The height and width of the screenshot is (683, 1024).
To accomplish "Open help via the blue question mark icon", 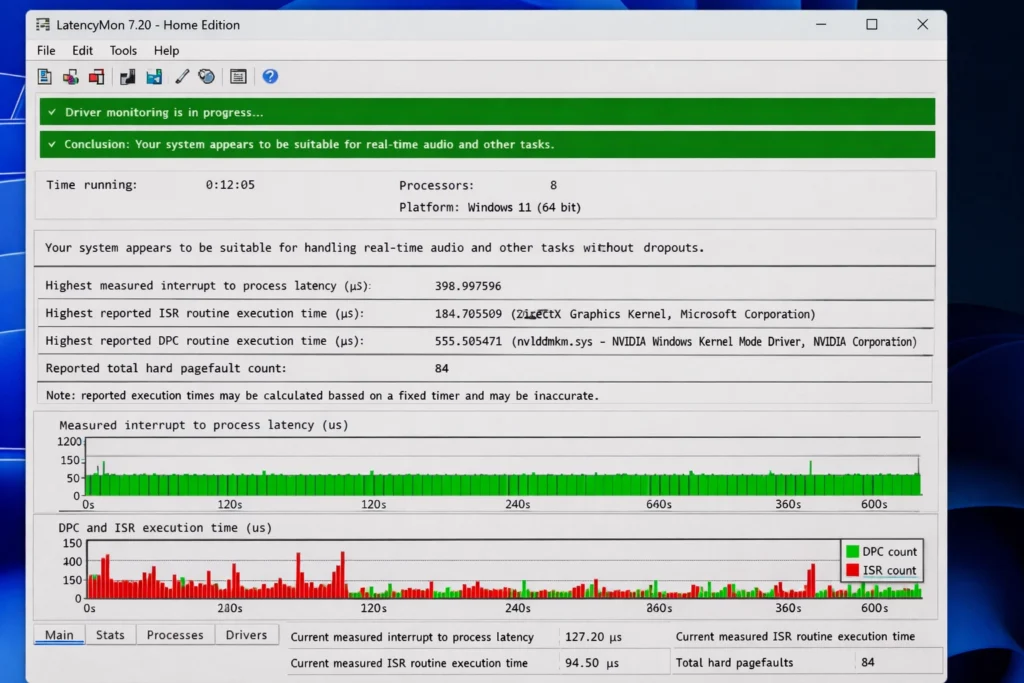I will [270, 77].
